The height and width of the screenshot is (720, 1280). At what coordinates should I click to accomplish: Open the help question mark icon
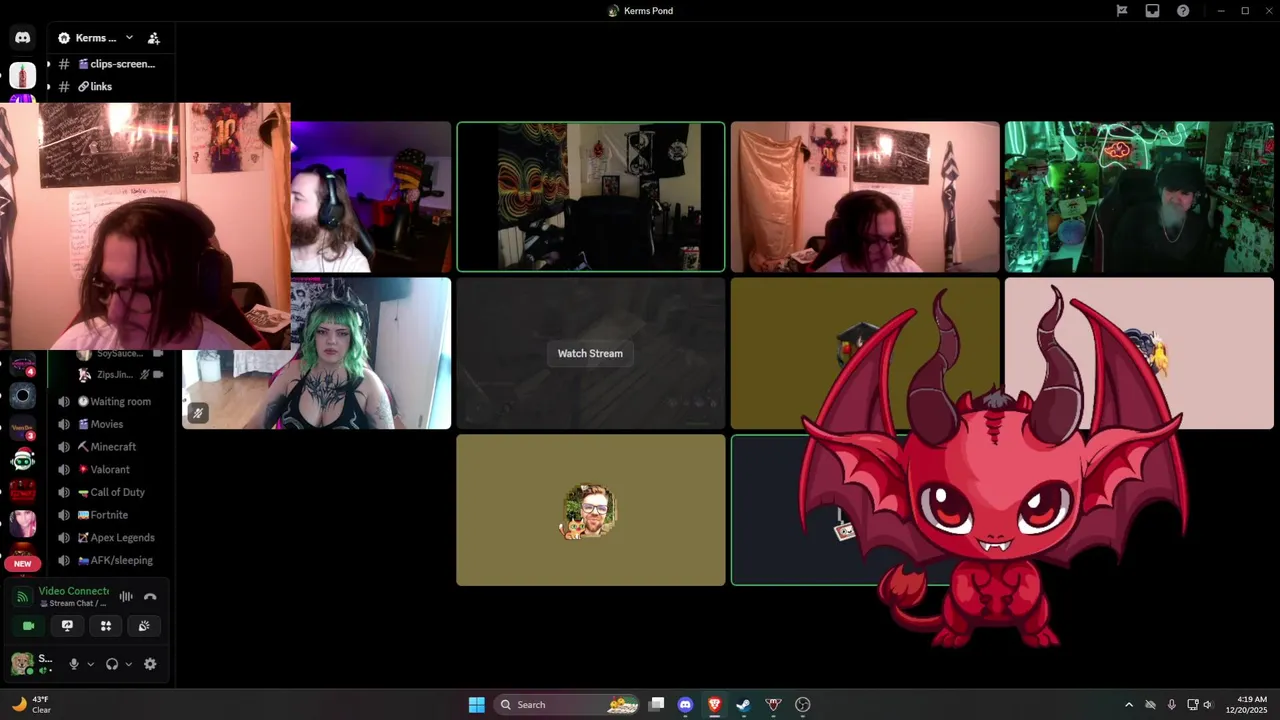[x=1183, y=11]
